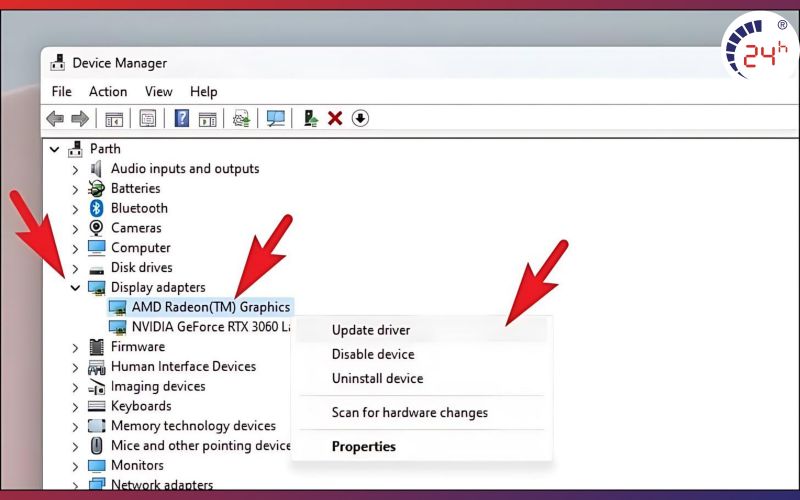This screenshot has height=500, width=800.
Task: Click the Monitors icon
Action: [96, 466]
